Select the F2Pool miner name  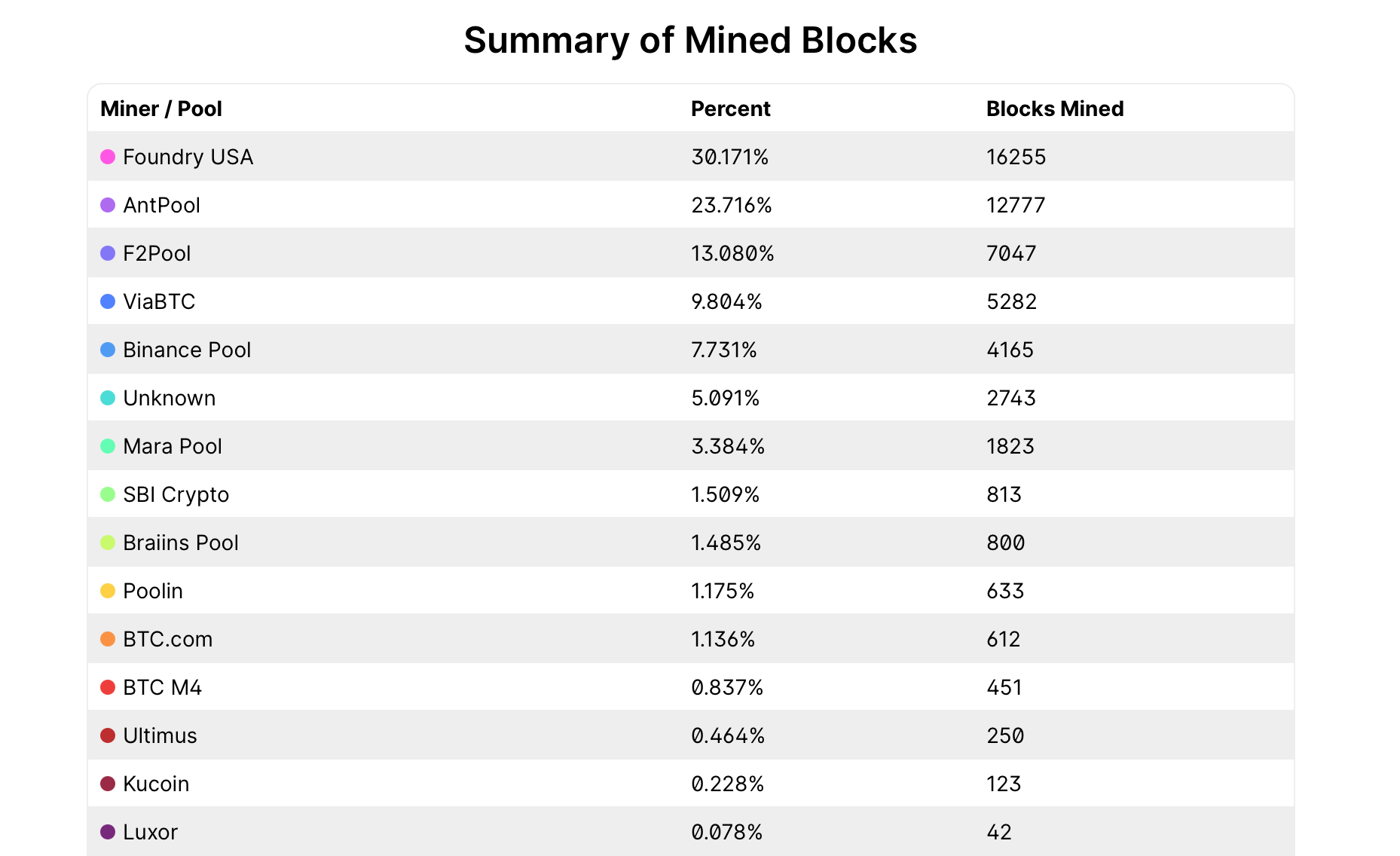(157, 253)
